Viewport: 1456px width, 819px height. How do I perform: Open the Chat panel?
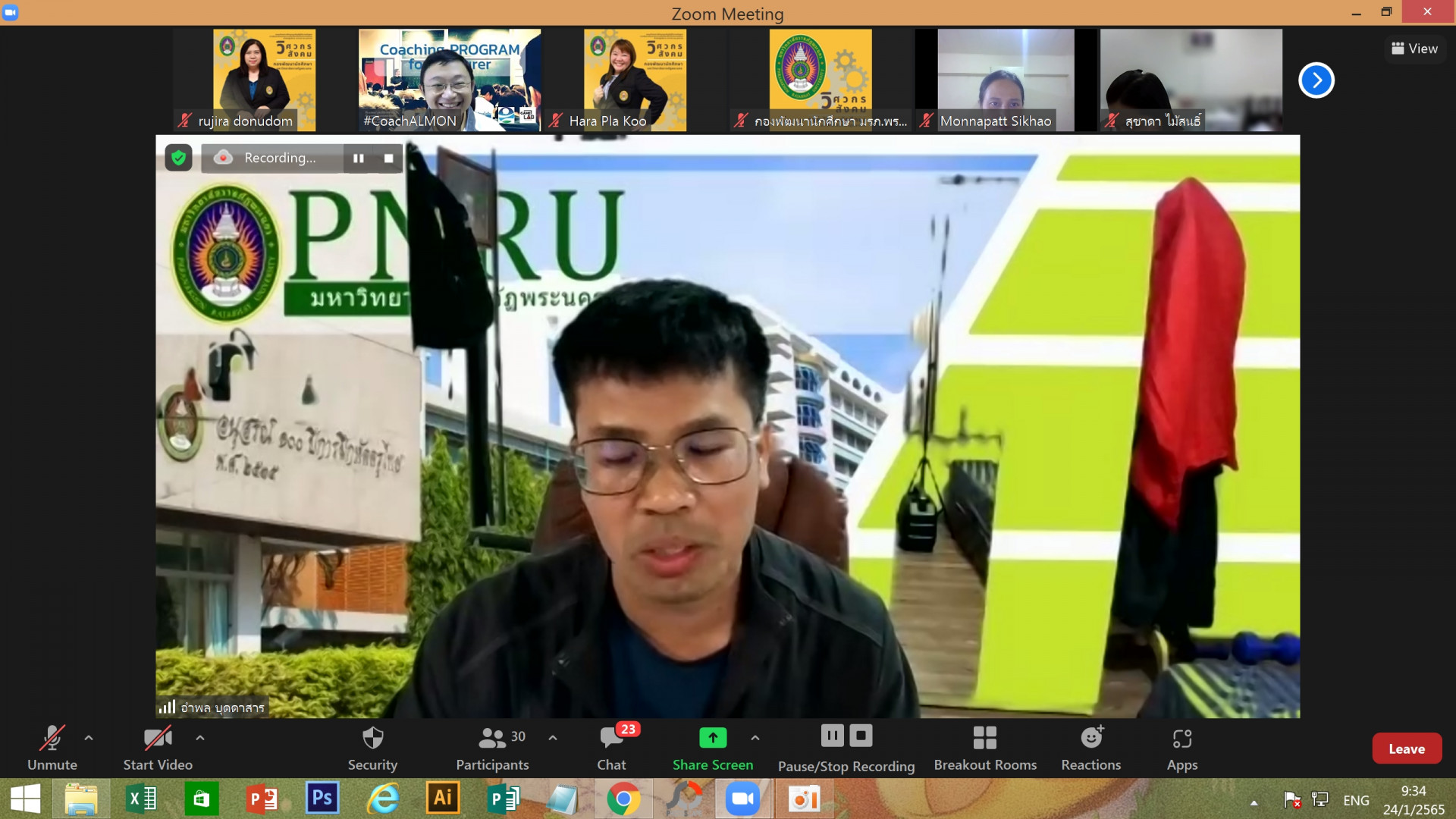[612, 748]
